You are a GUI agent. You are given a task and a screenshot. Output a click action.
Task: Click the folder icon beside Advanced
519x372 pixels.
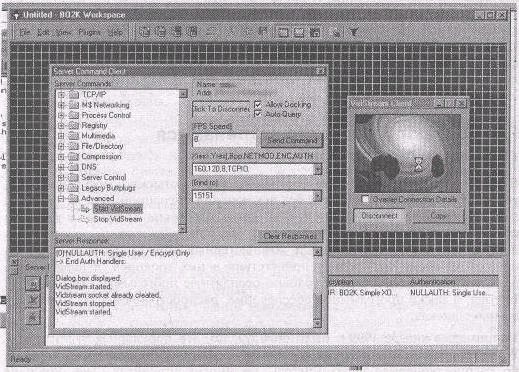[73, 199]
